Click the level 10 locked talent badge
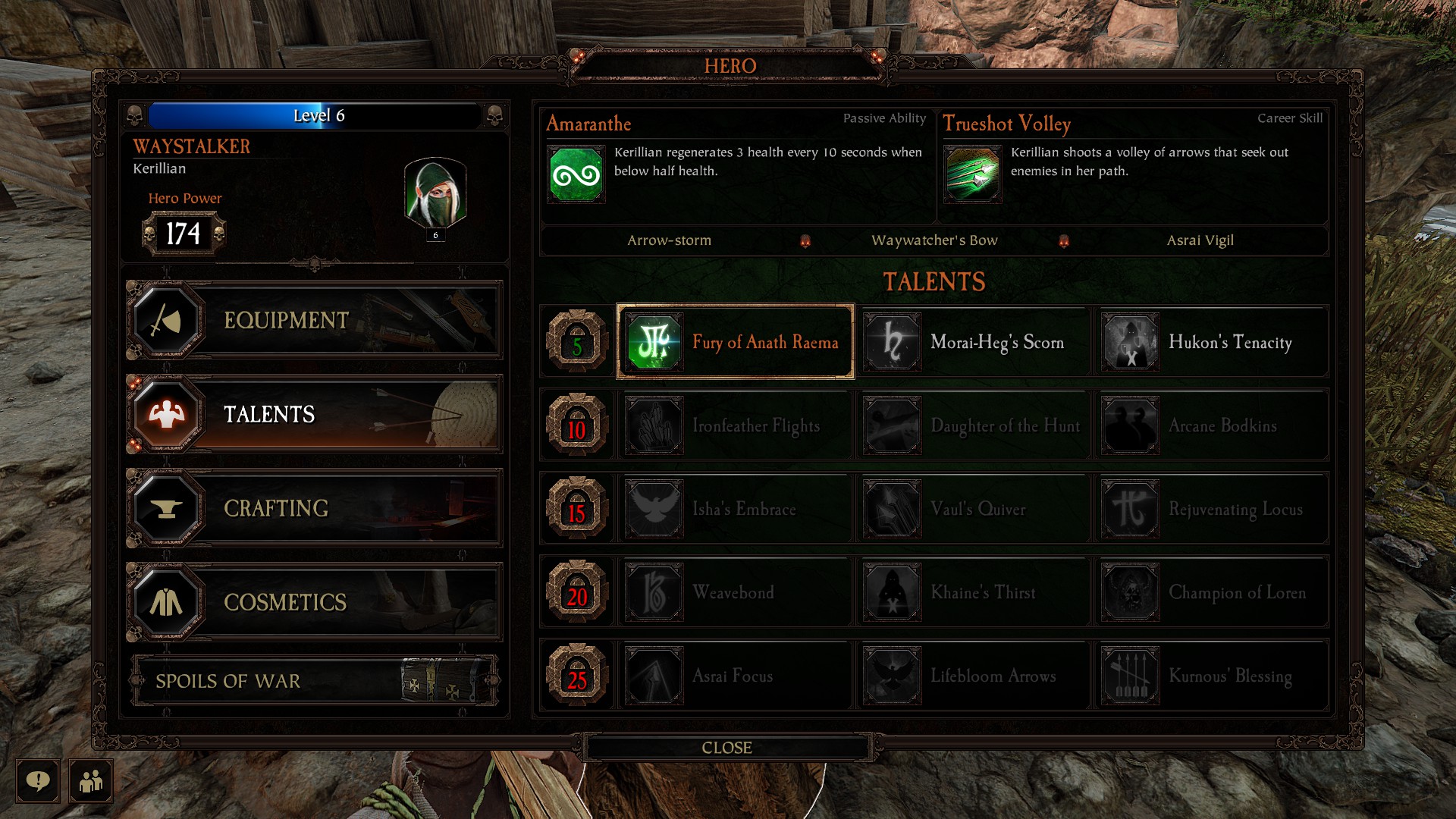Viewport: 1456px width, 819px height. pos(577,425)
